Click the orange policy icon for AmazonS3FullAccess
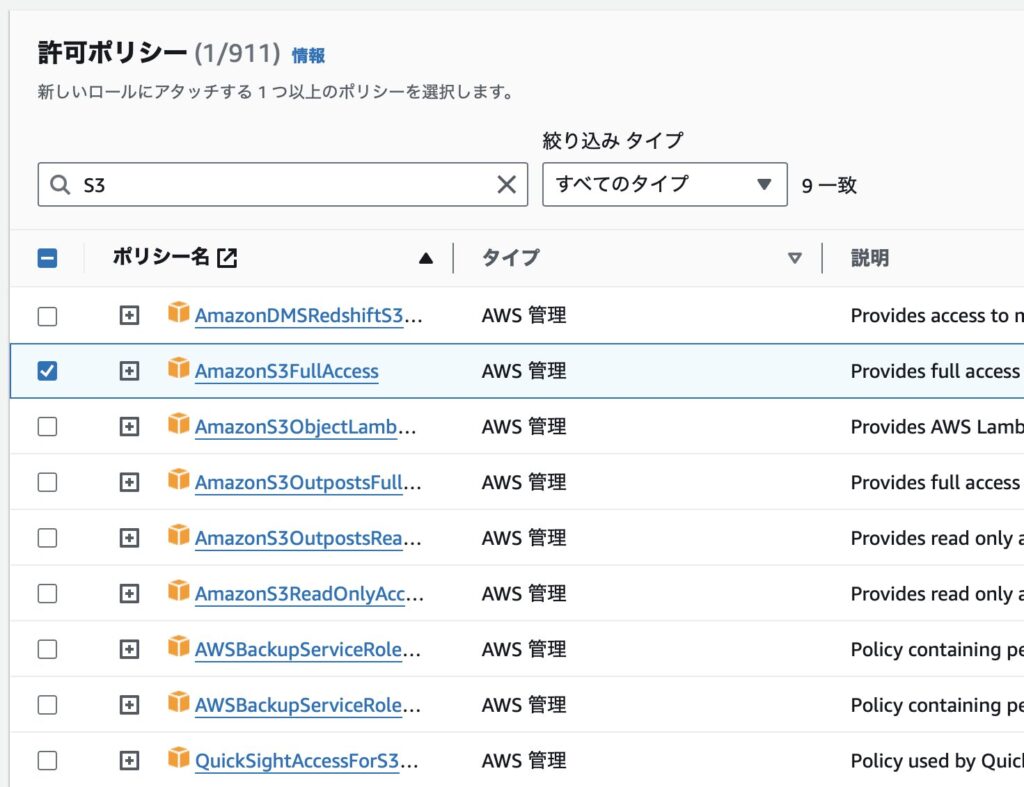 click(178, 368)
